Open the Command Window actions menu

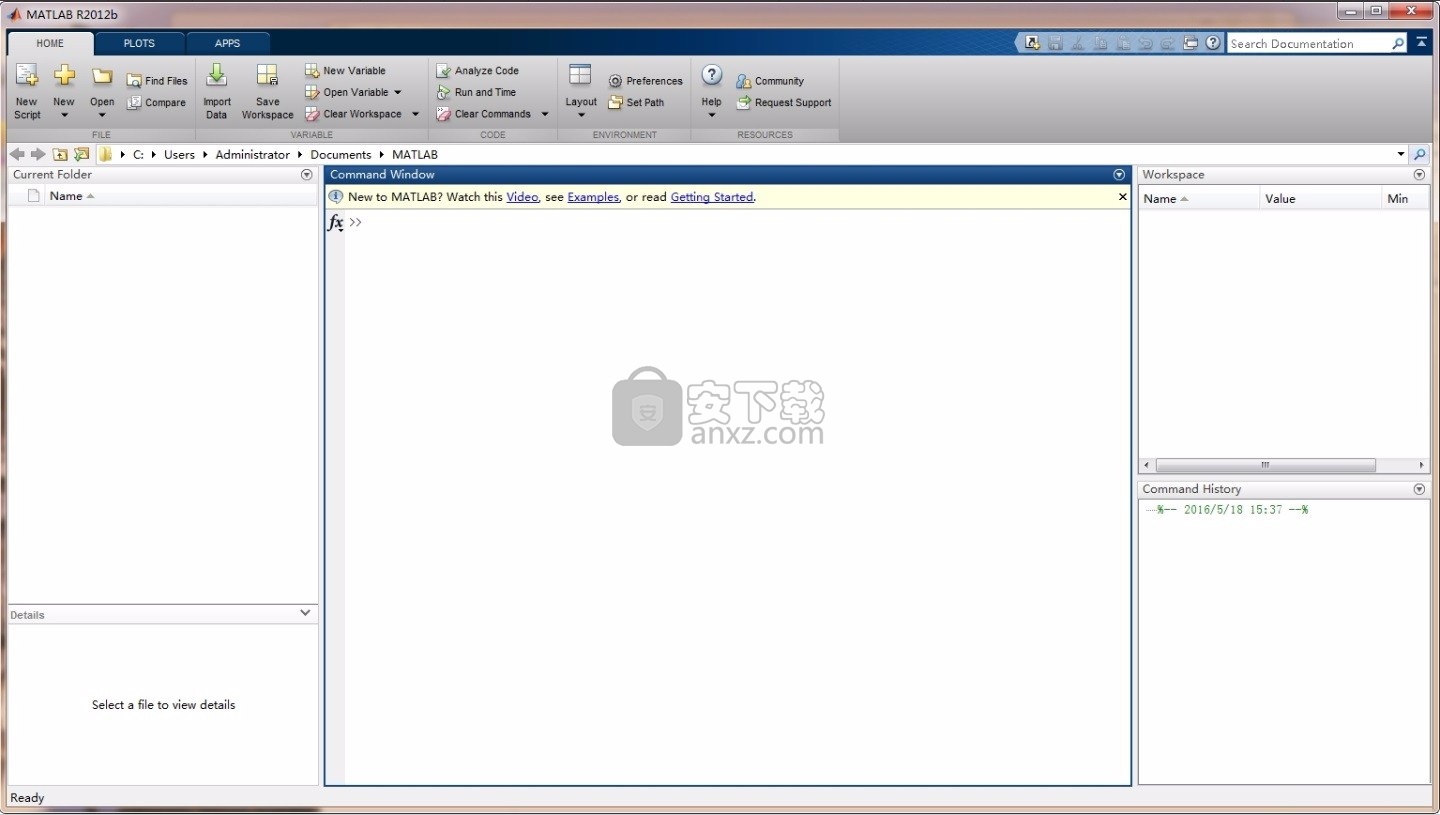click(x=1119, y=175)
